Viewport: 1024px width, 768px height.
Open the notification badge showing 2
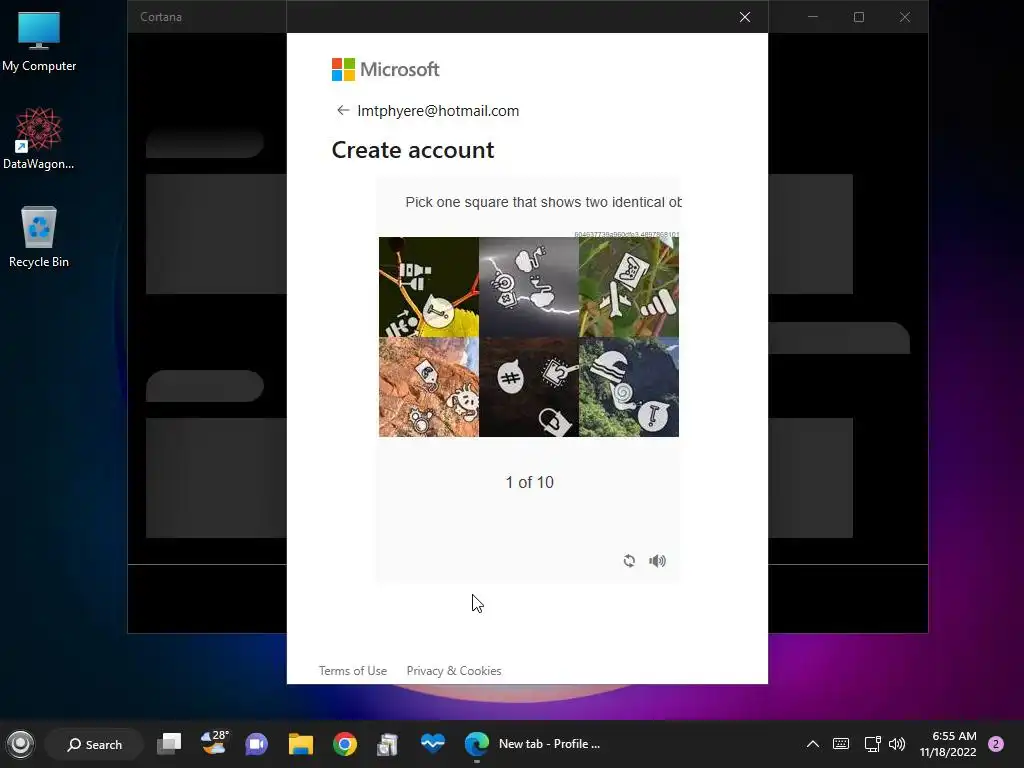click(996, 744)
